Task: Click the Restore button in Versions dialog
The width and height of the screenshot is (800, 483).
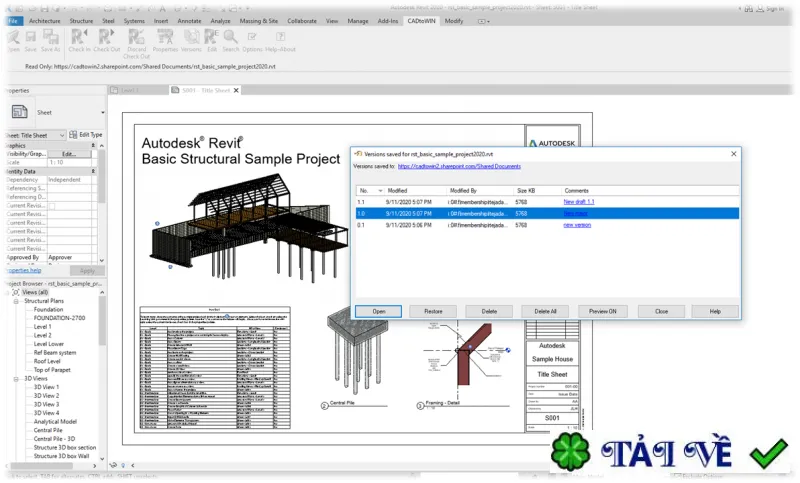Action: (x=433, y=311)
